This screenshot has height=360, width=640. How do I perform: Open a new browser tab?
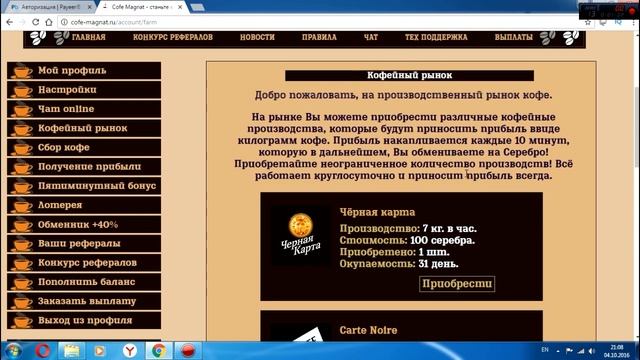pyautogui.click(x=198, y=7)
